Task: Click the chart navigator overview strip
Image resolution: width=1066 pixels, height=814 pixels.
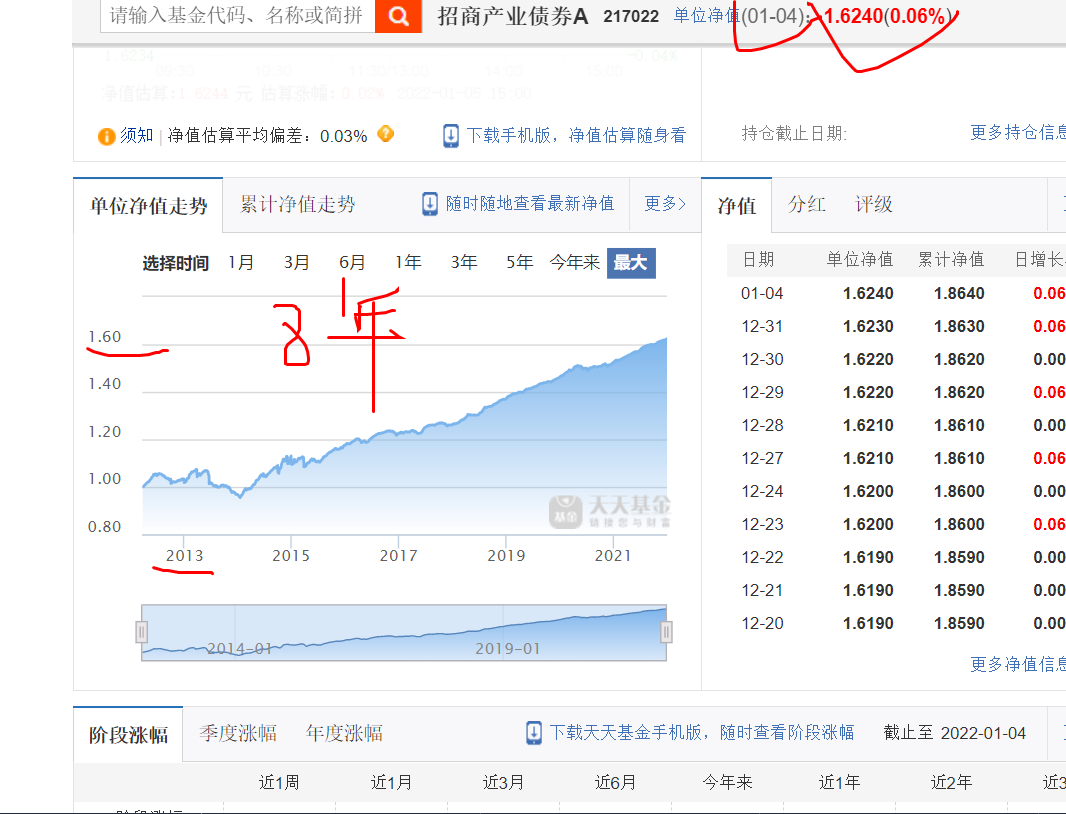Action: 404,632
